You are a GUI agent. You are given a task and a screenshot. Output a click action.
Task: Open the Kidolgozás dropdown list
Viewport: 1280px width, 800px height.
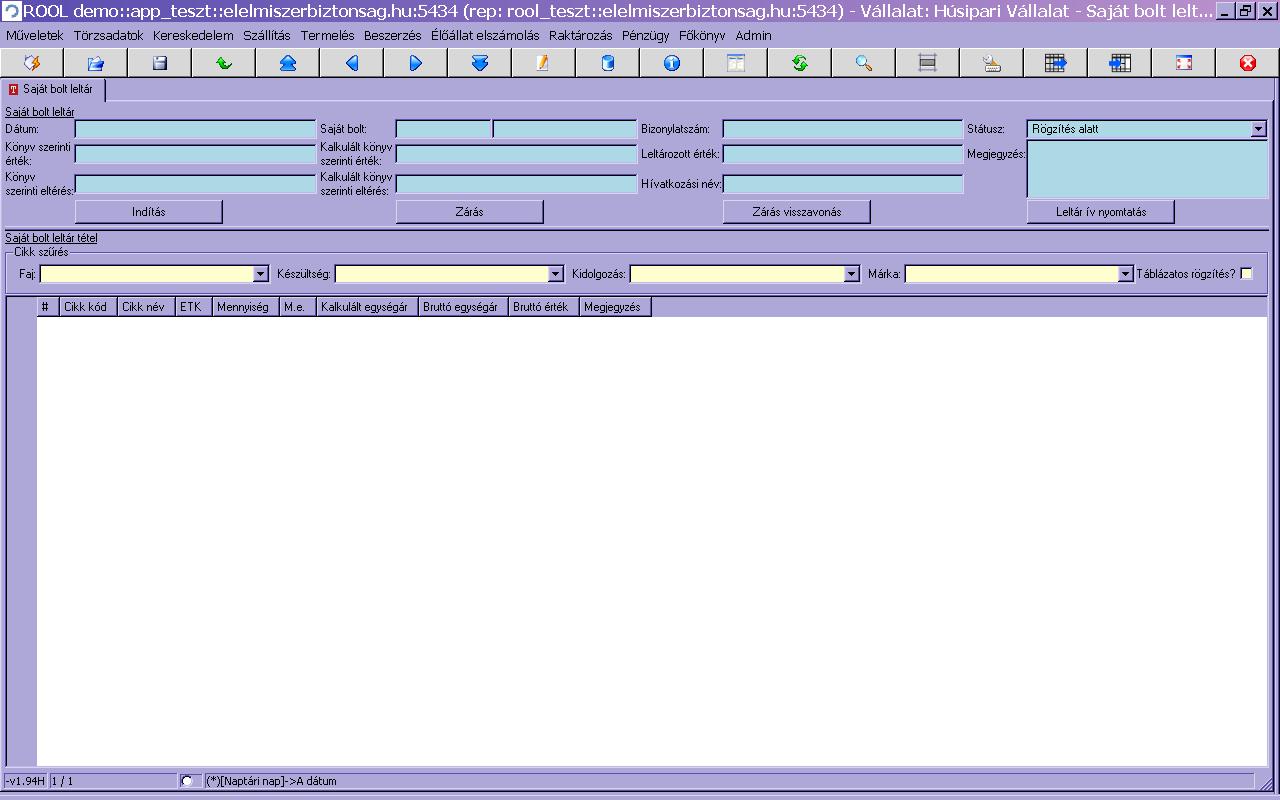pyautogui.click(x=851, y=274)
